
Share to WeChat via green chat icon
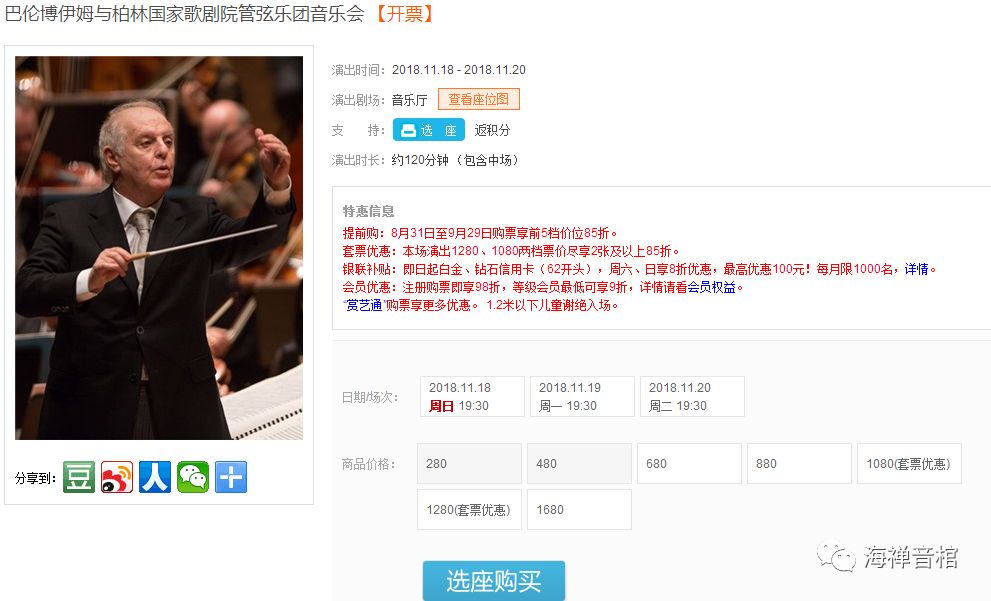coord(193,477)
